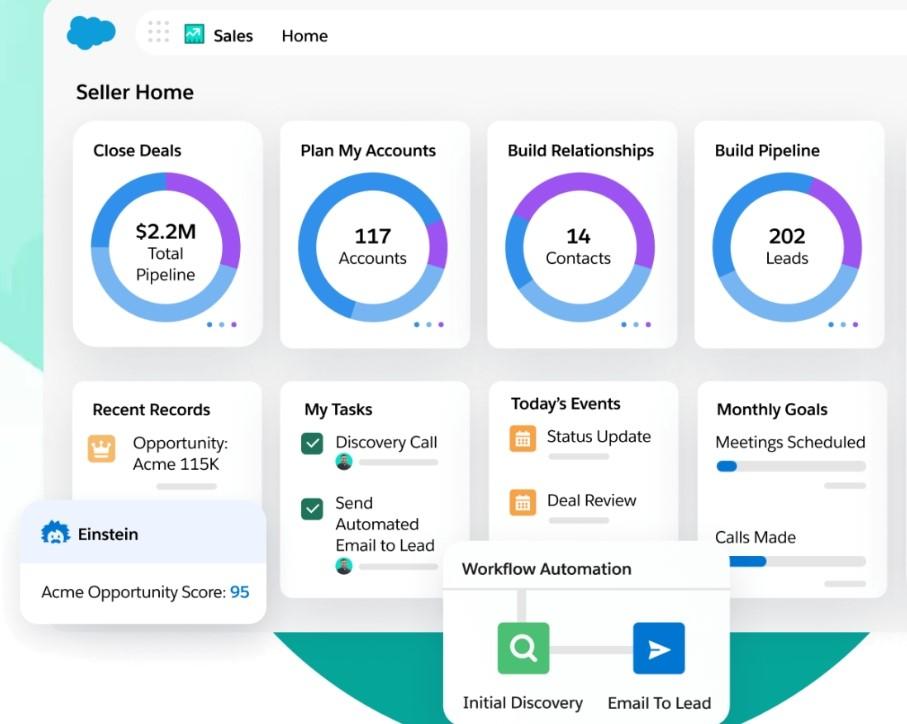Click the Recent Records heading

tap(151, 409)
